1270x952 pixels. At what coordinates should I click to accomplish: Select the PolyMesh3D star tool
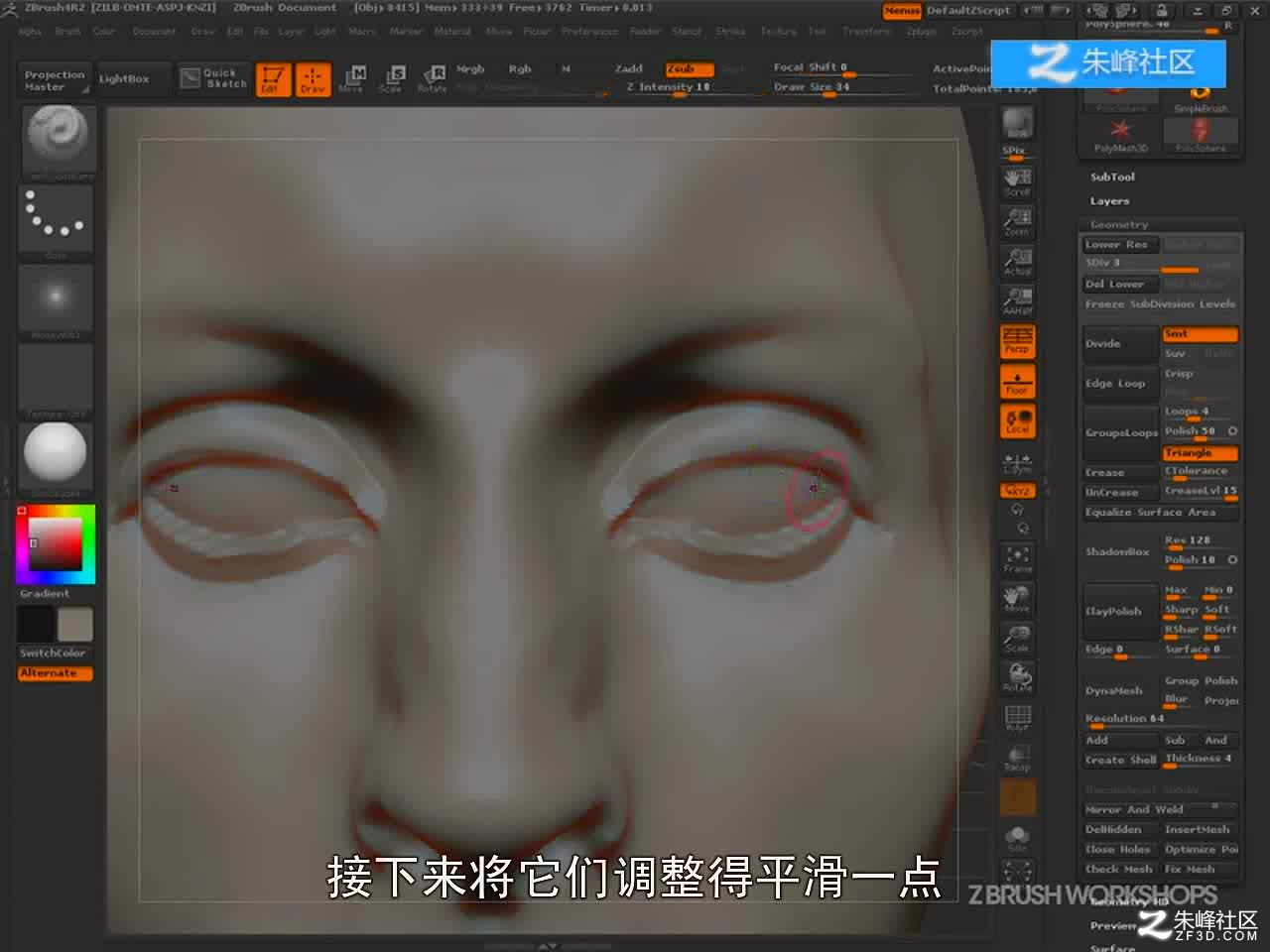(x=1120, y=135)
